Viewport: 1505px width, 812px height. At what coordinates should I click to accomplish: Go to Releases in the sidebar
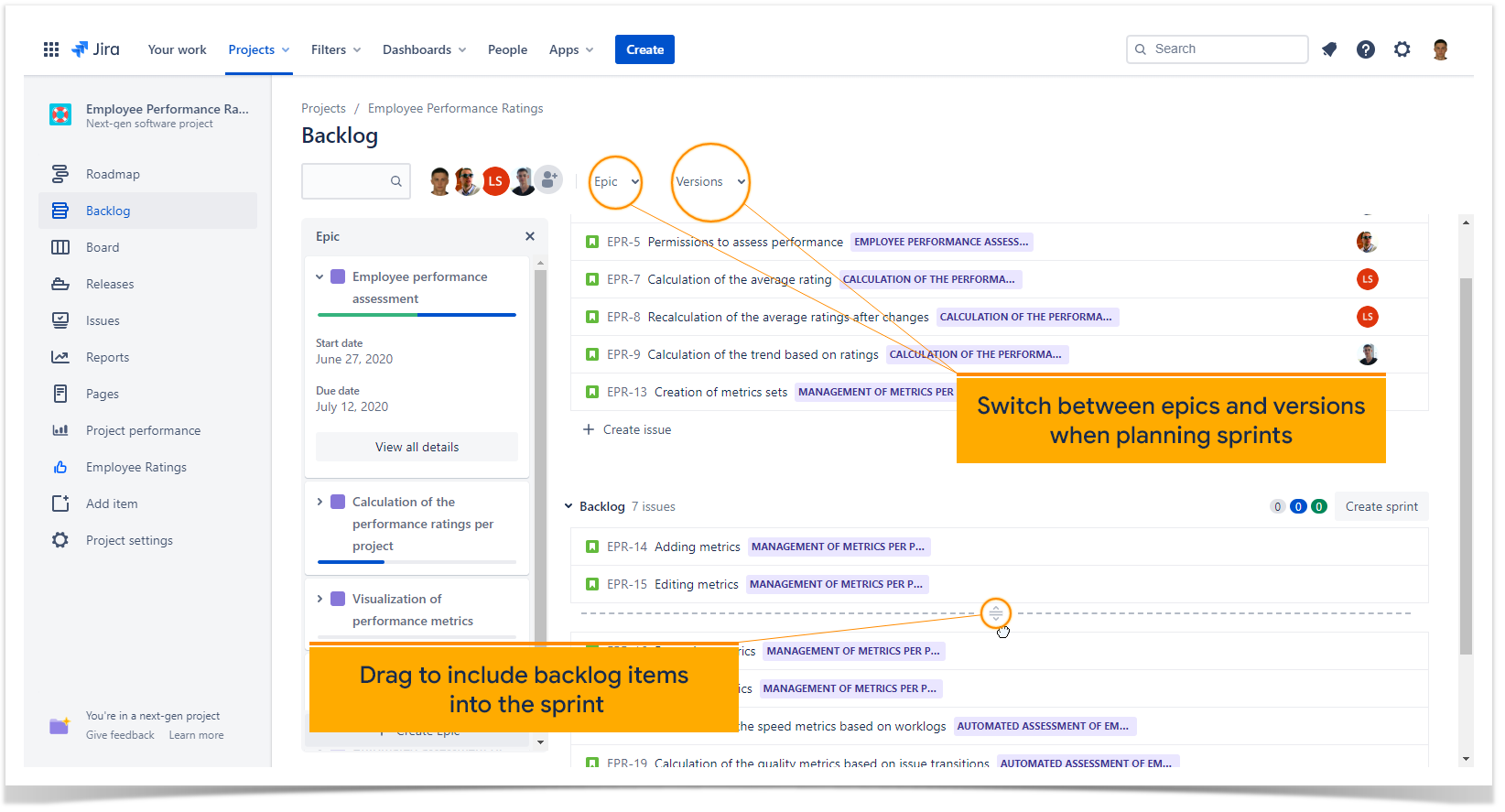(x=110, y=284)
